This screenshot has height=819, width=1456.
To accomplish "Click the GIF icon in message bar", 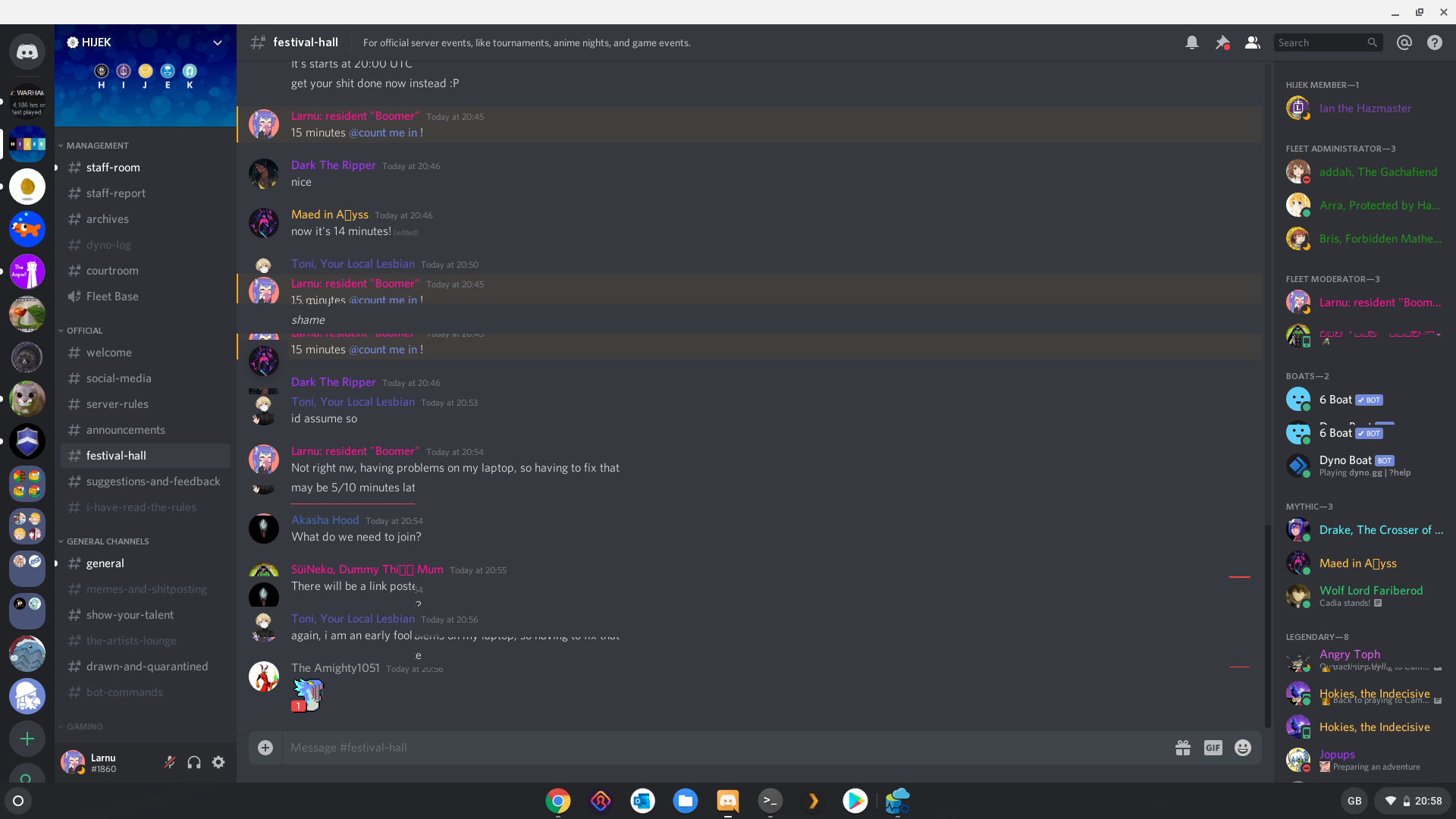I will (1213, 748).
